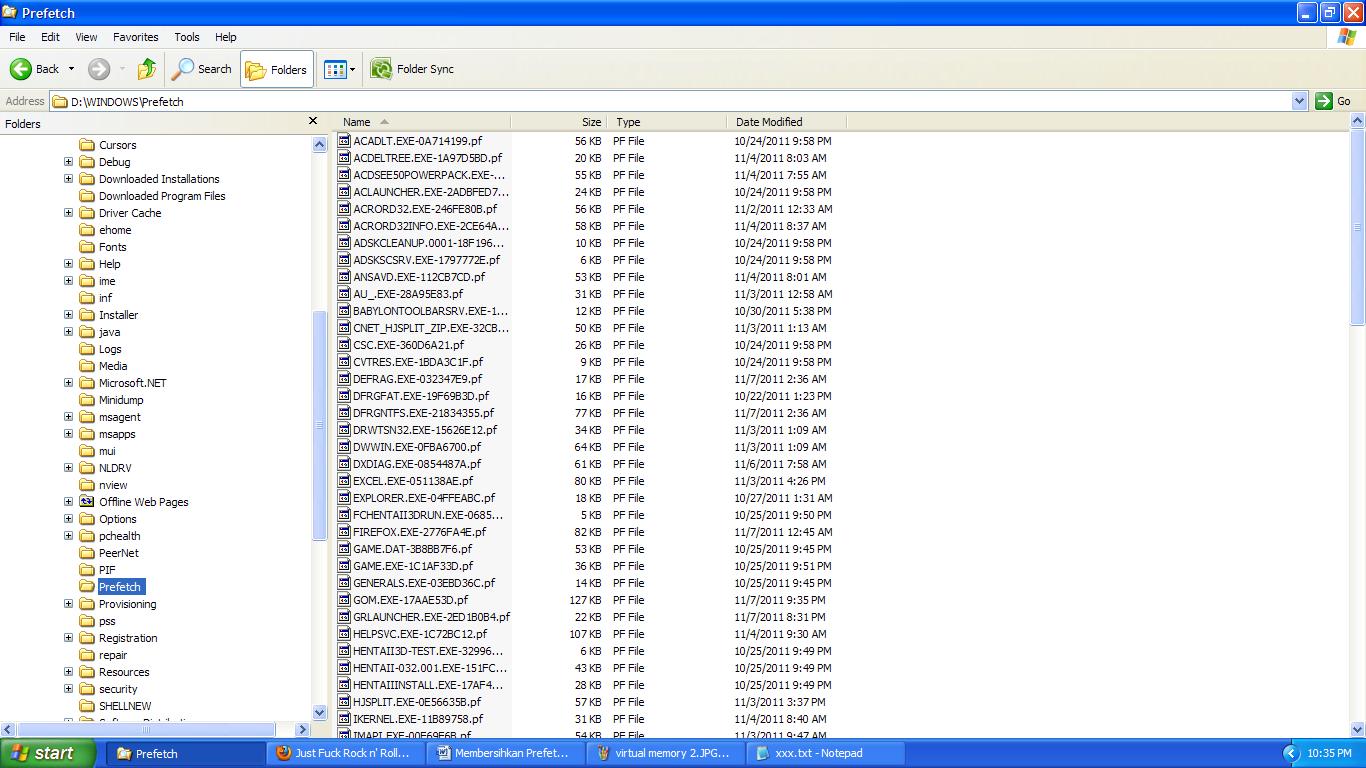
Task: Click the Windows Start button
Action: pyautogui.click(x=47, y=753)
